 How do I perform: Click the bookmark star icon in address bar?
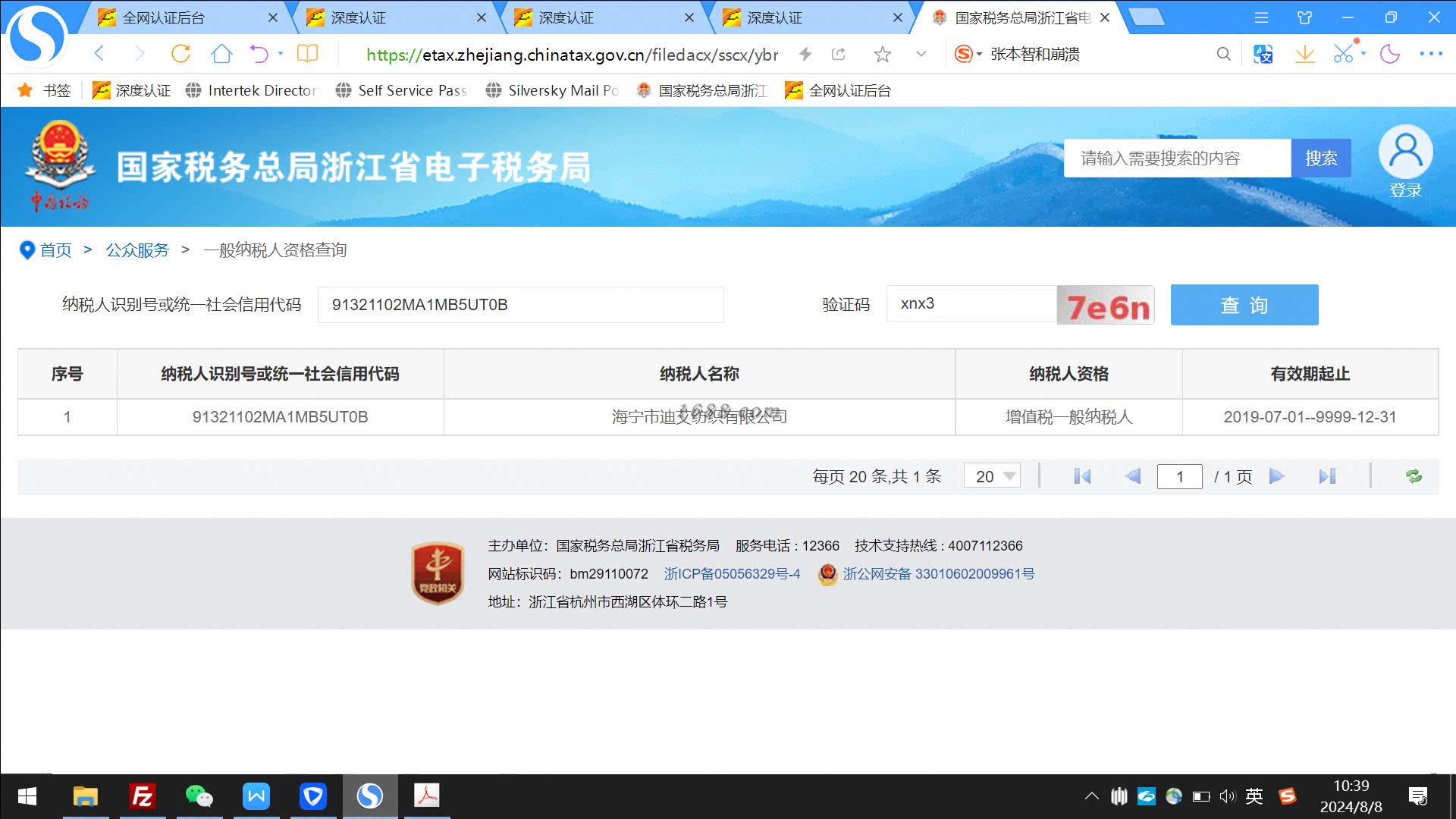[882, 54]
